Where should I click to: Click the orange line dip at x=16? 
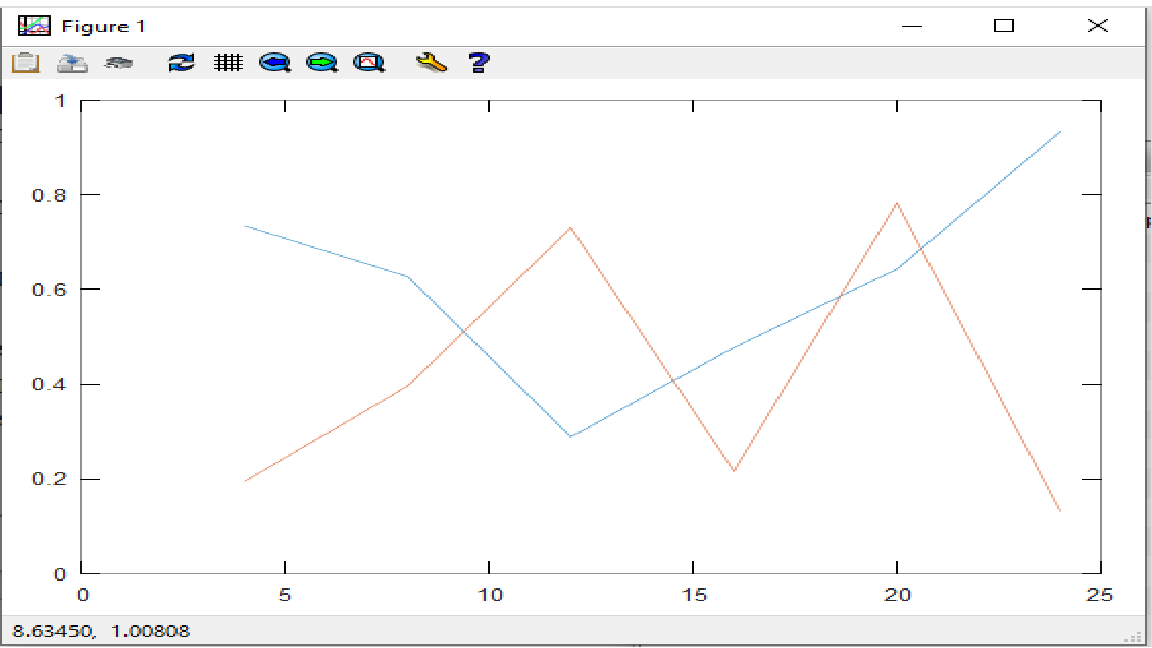point(734,470)
